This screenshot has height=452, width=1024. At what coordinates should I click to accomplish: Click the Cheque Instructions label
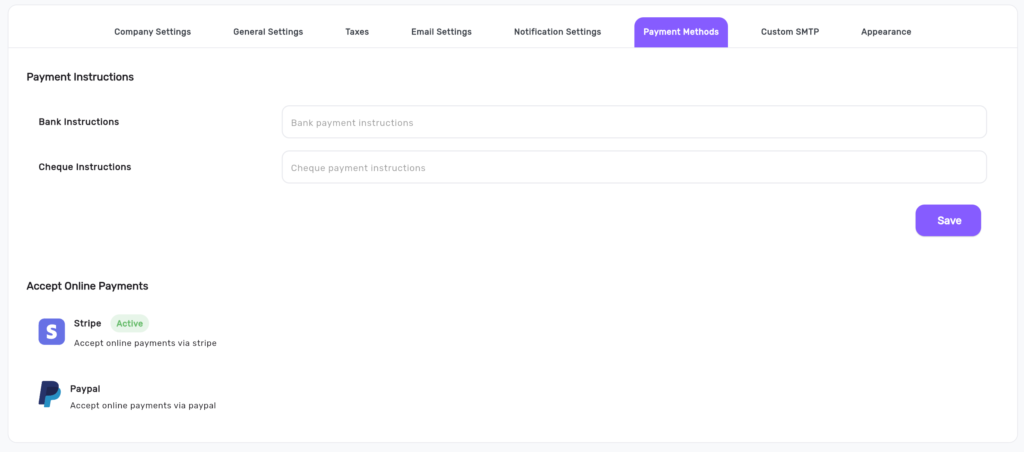pyautogui.click(x=85, y=167)
